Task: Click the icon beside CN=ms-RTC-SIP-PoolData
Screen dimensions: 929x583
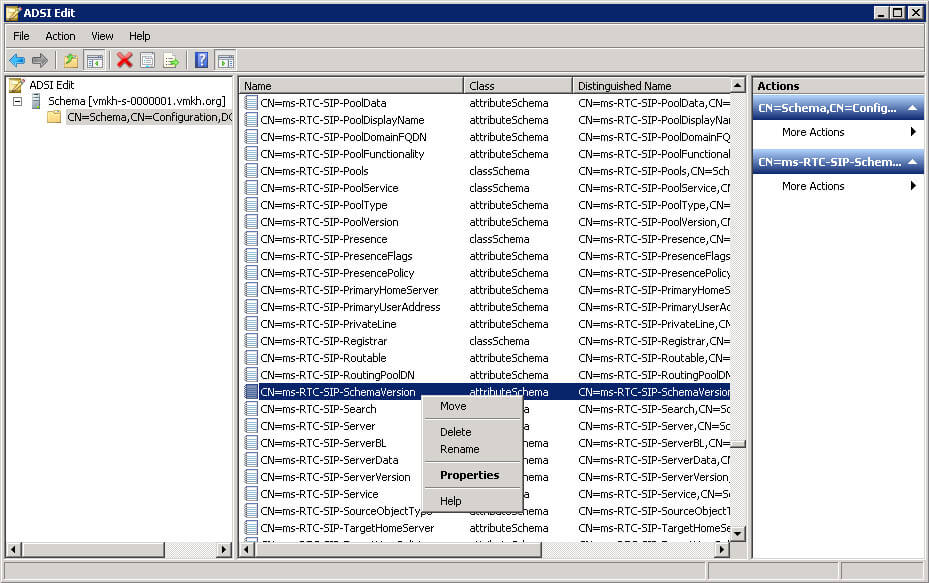Action: (x=251, y=103)
